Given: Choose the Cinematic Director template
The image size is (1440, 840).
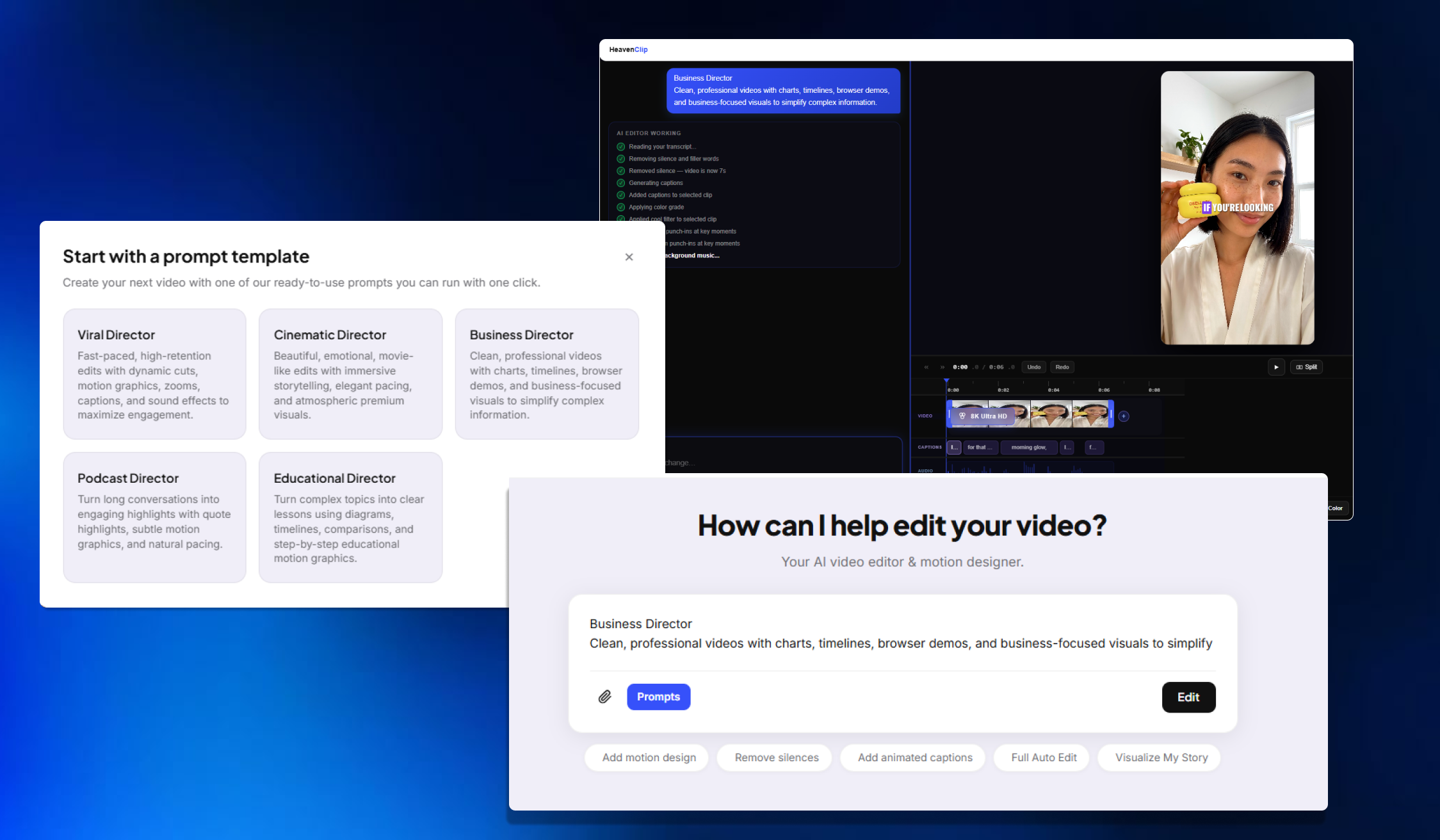Looking at the screenshot, I should coord(350,374).
